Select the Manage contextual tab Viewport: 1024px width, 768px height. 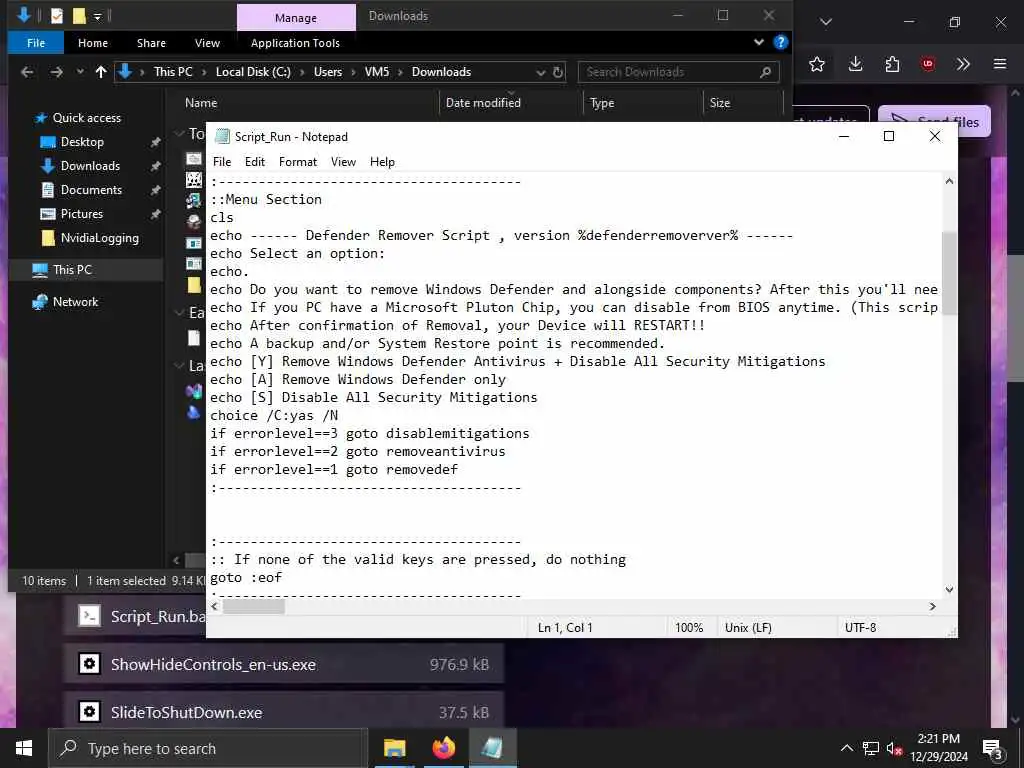296,18
